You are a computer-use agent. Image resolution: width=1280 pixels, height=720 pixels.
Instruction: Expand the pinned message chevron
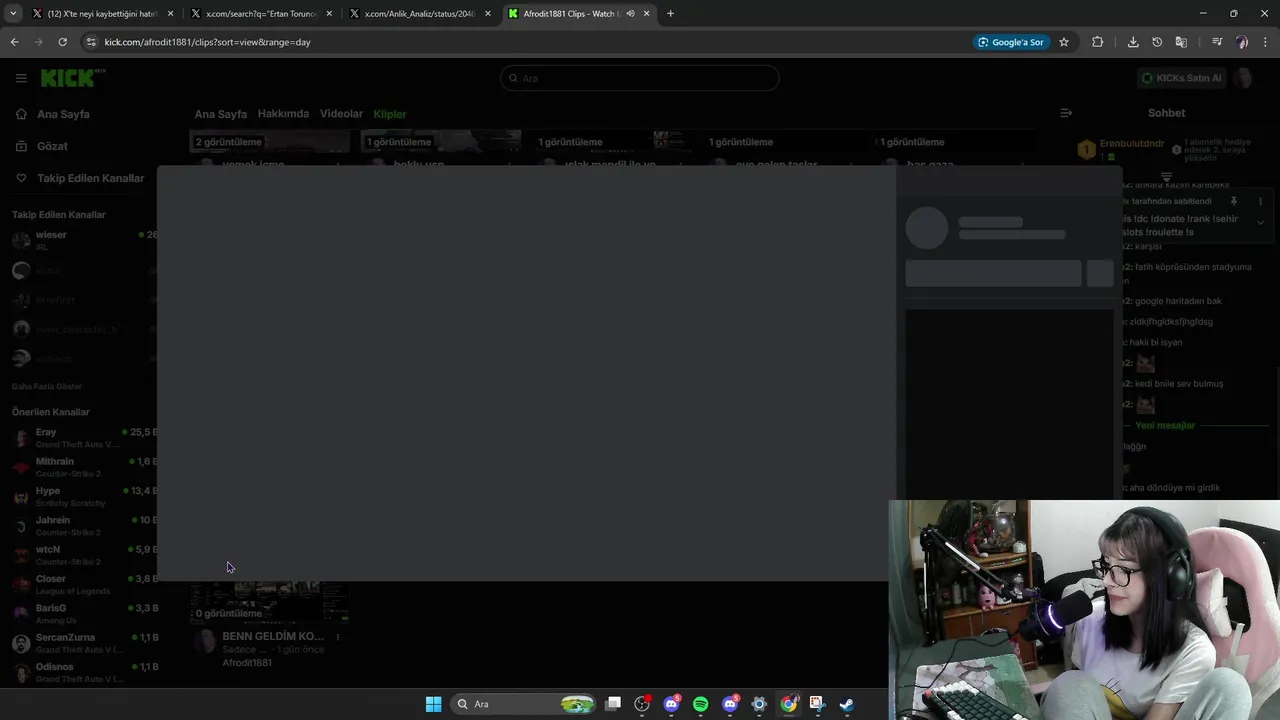pos(1260,223)
